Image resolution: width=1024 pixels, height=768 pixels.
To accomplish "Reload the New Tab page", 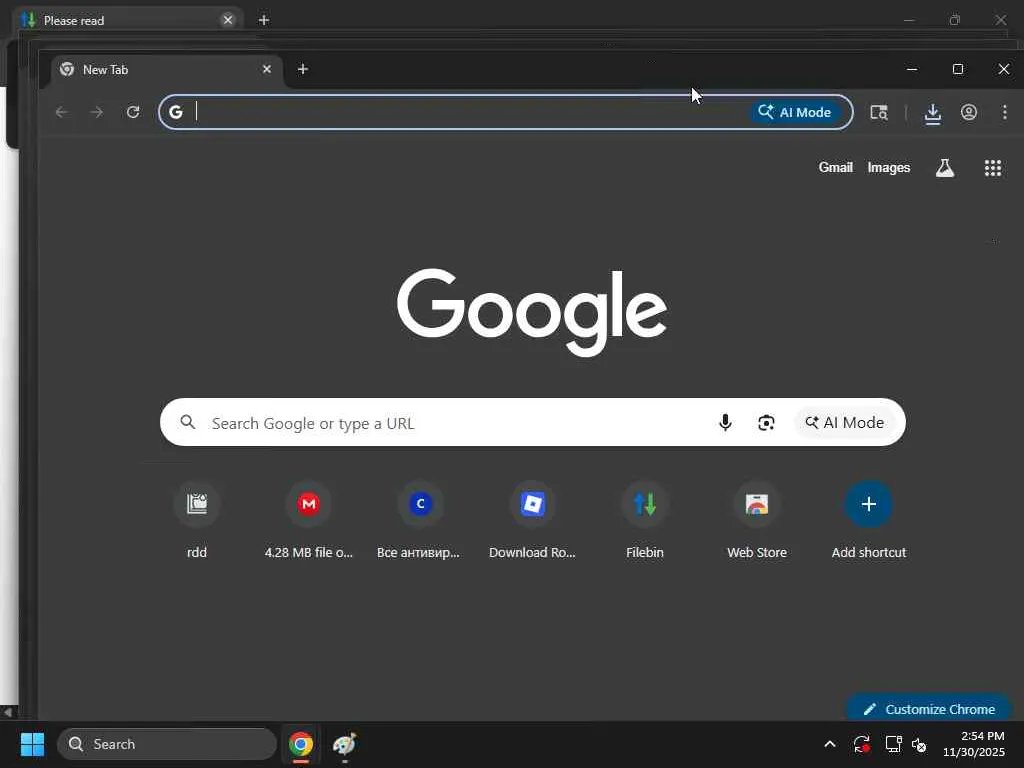I will point(133,112).
